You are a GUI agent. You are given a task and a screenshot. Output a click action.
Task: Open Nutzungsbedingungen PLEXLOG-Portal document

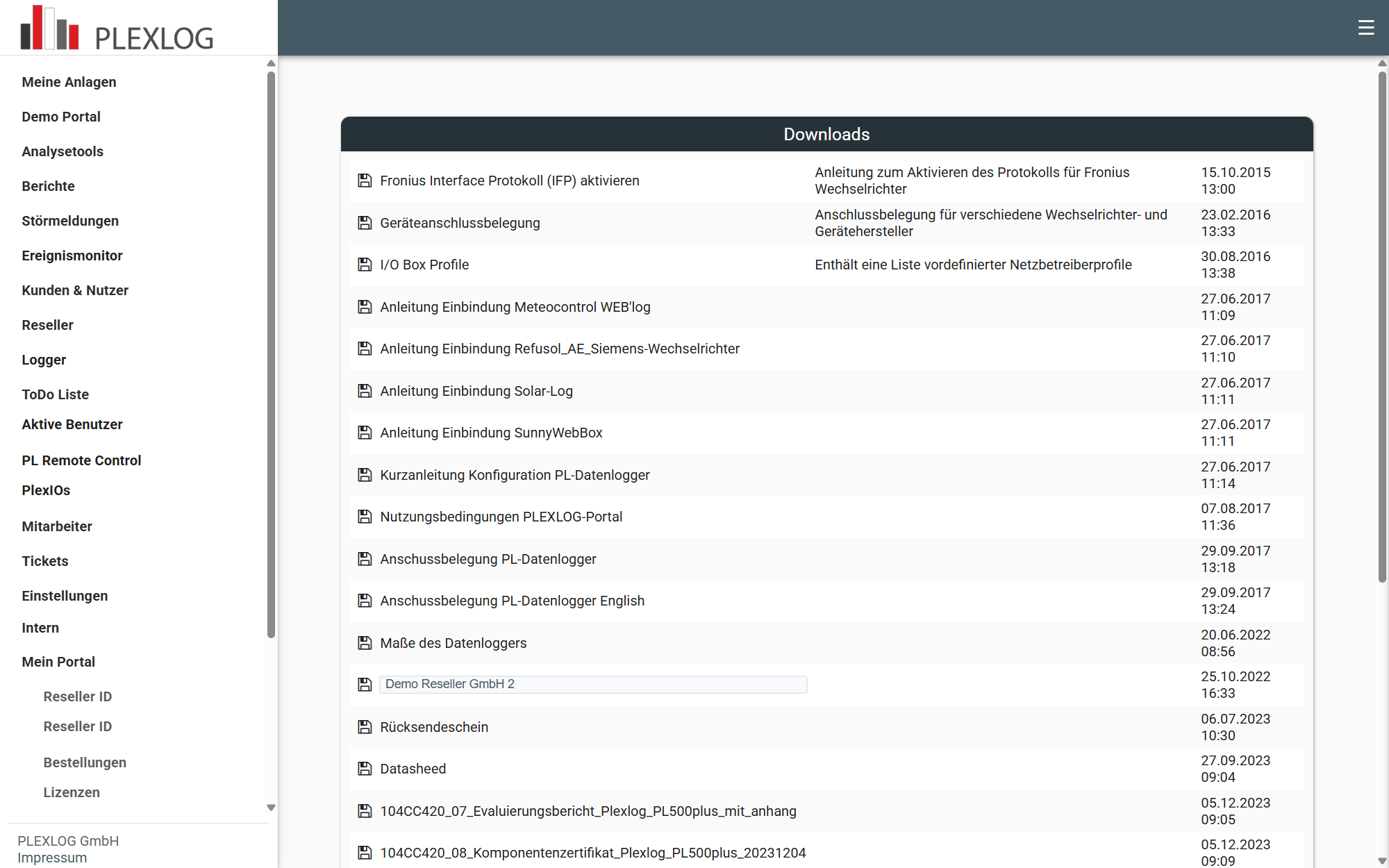[x=501, y=517]
